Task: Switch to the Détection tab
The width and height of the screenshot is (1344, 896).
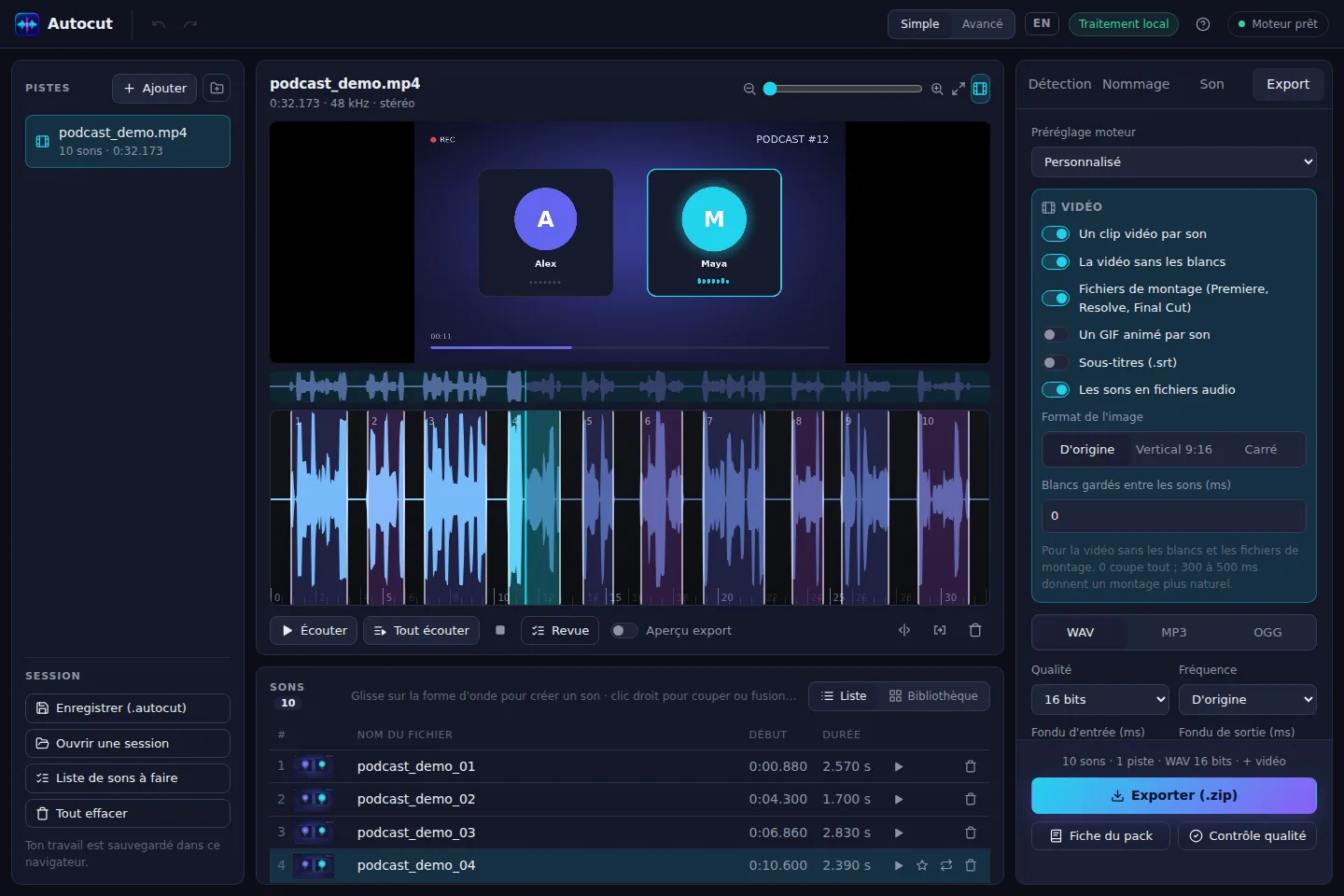Action: click(x=1059, y=84)
